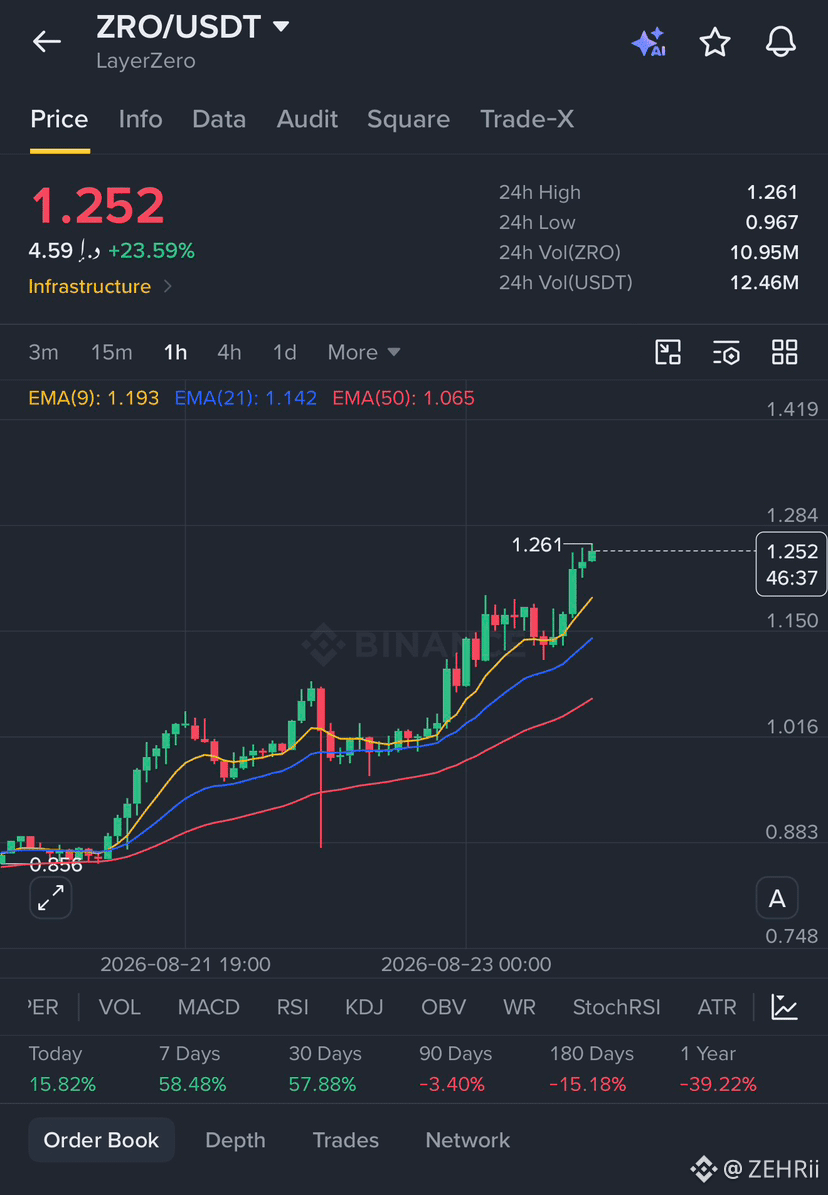Open the Network tab

click(467, 1140)
